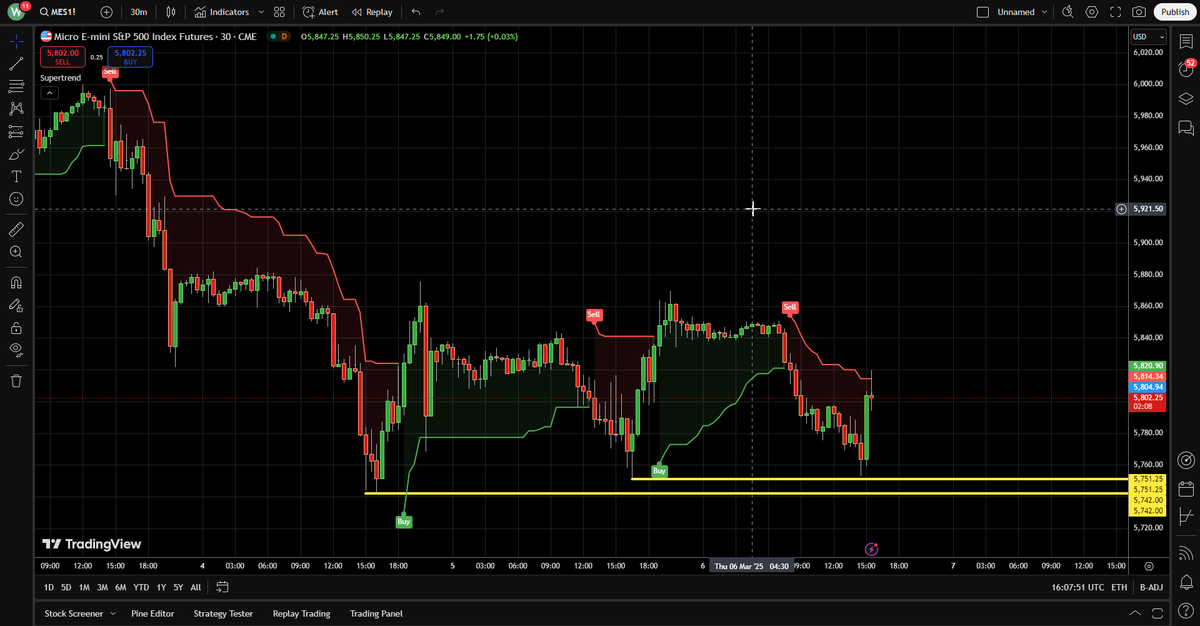This screenshot has height=626, width=1200.
Task: Open the Watchlist panel on the right
Action: coord(1186,40)
